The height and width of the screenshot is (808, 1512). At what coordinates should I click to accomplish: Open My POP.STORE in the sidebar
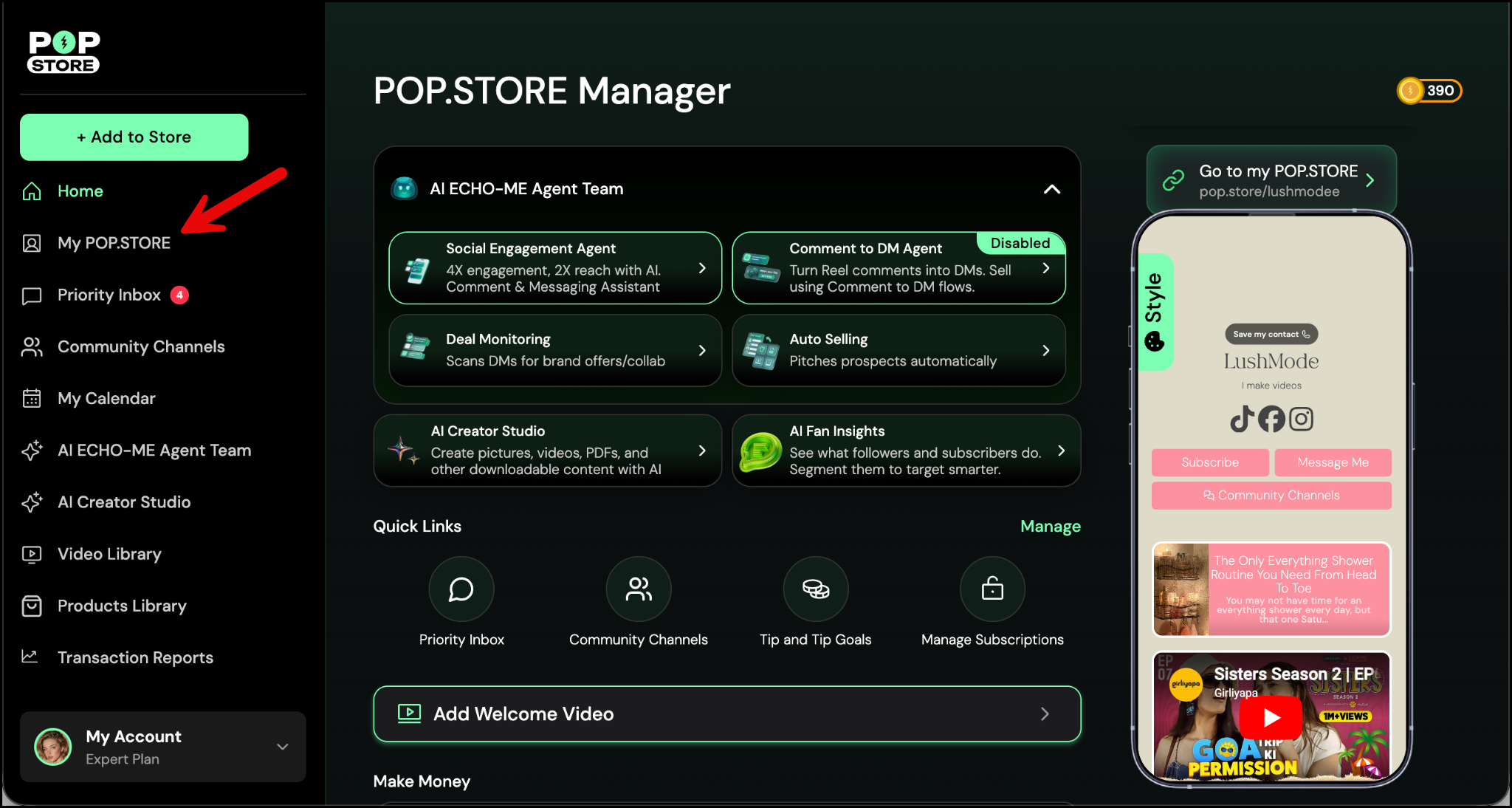[114, 243]
